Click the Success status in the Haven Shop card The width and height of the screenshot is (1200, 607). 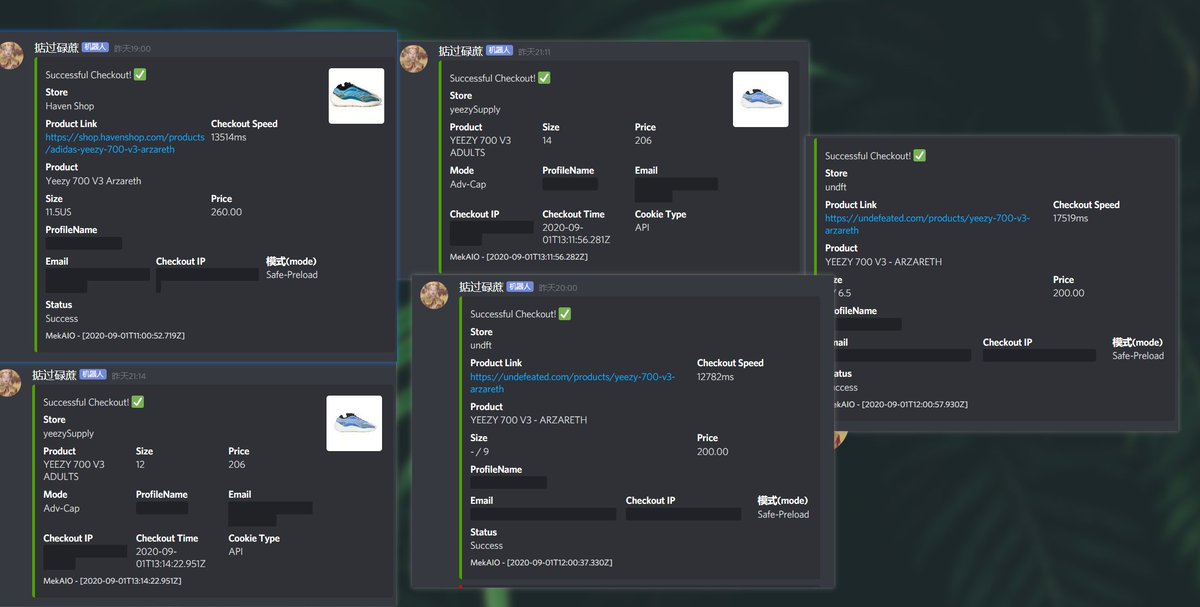tap(62, 319)
